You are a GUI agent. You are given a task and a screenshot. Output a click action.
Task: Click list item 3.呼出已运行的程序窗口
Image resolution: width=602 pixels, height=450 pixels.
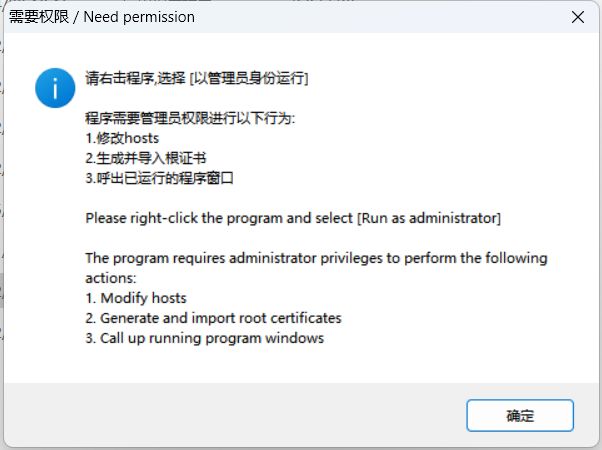click(159, 178)
